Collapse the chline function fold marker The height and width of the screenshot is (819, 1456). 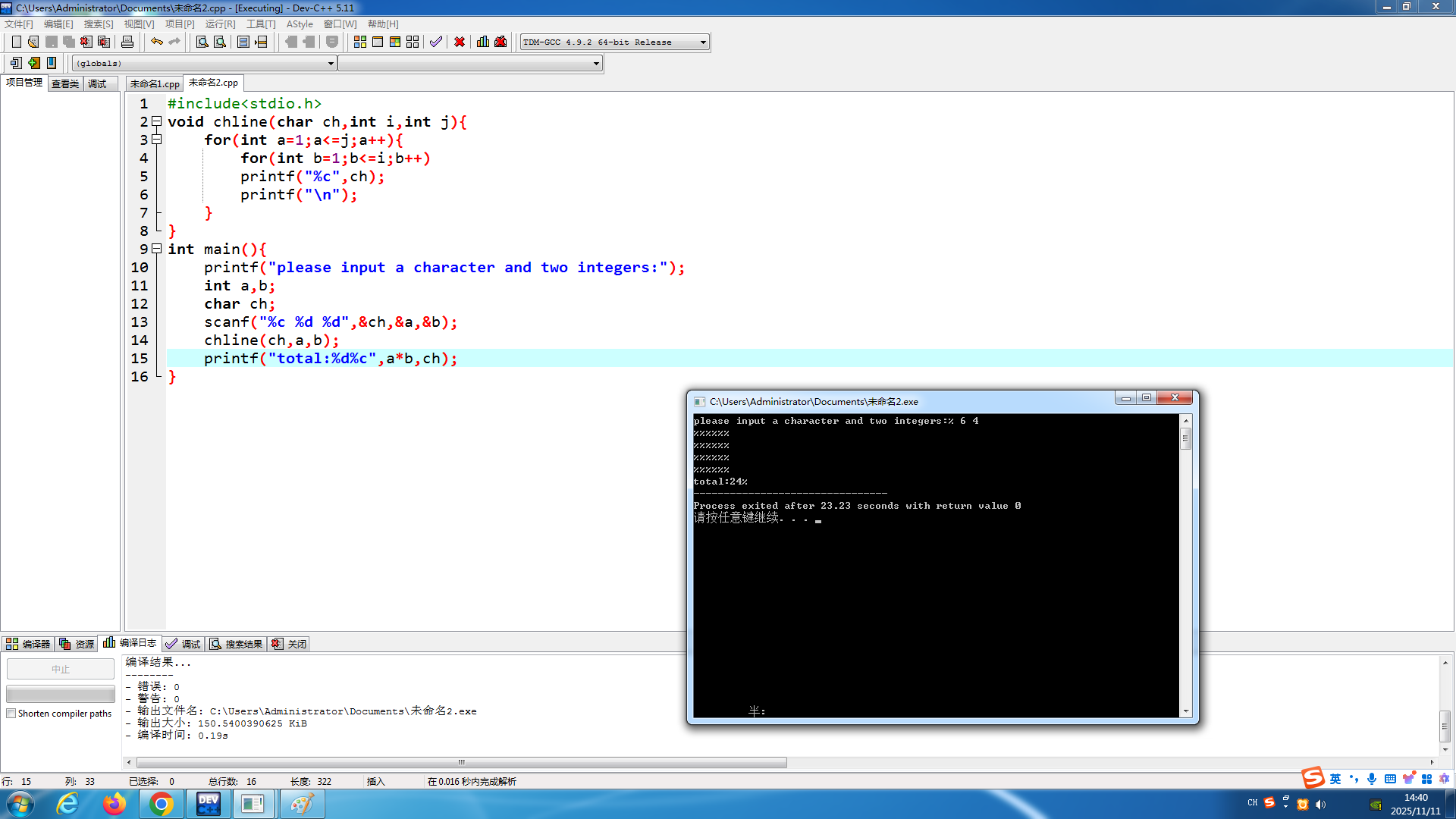pos(157,121)
